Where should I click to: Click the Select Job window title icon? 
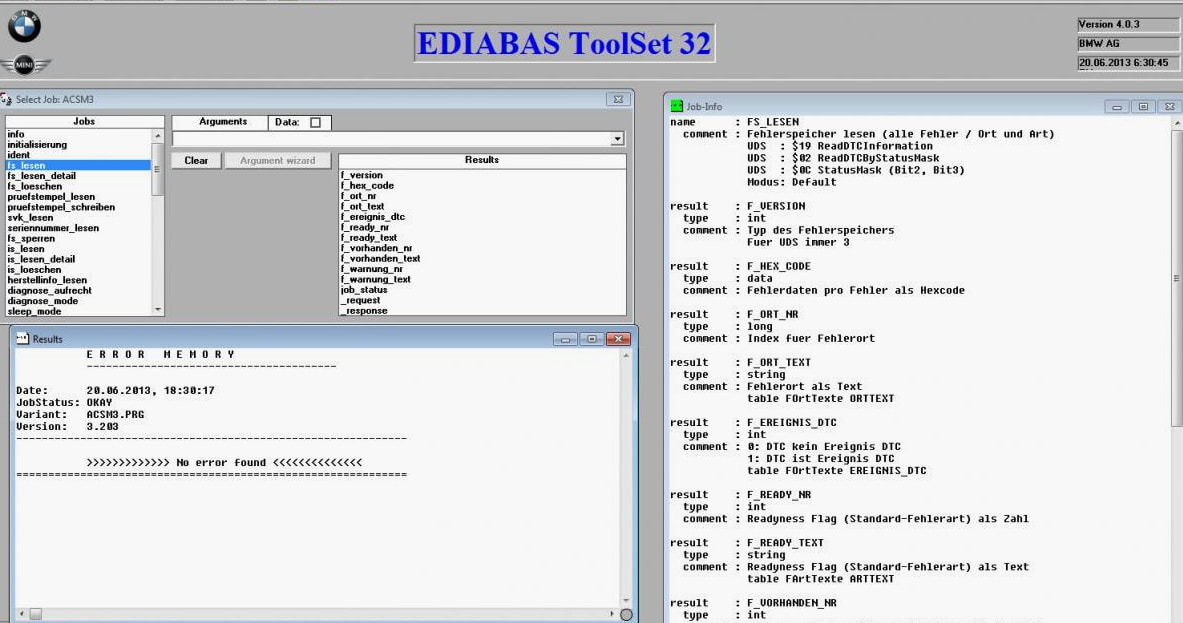[x=6, y=99]
